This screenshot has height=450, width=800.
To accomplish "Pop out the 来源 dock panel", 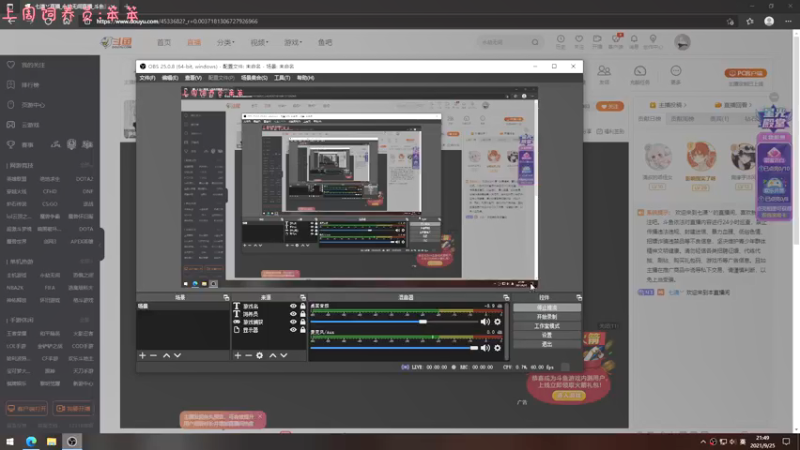I will click(x=303, y=297).
